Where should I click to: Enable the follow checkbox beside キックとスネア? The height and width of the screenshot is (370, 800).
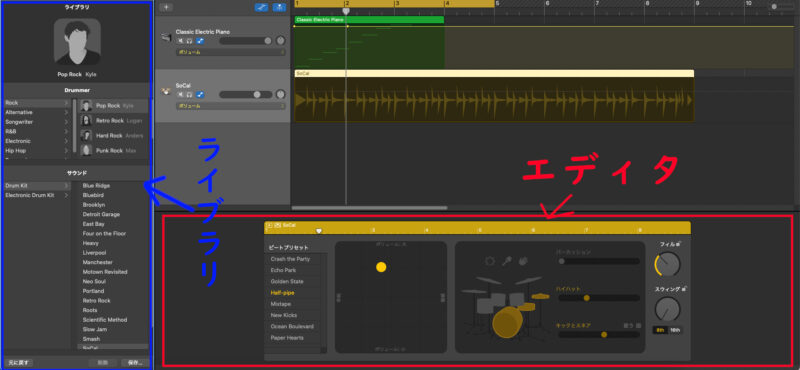(x=638, y=325)
